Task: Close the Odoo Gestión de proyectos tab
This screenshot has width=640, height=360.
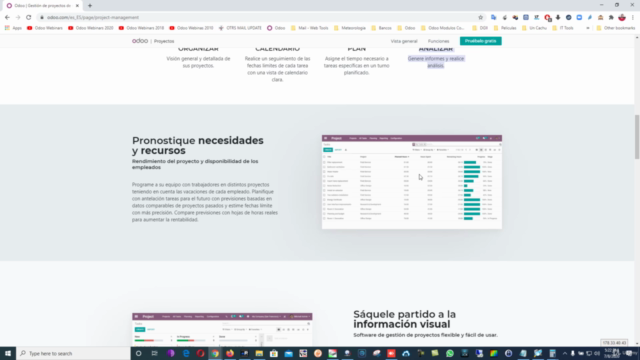Action: pyautogui.click(x=77, y=6)
